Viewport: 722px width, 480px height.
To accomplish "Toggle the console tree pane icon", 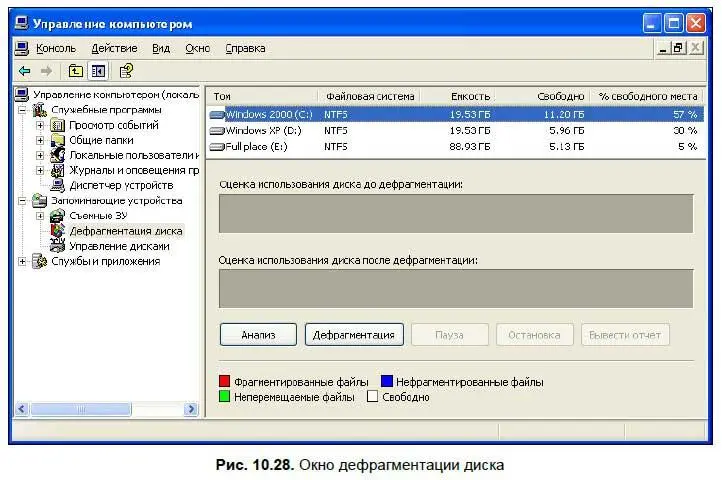I will point(98,71).
